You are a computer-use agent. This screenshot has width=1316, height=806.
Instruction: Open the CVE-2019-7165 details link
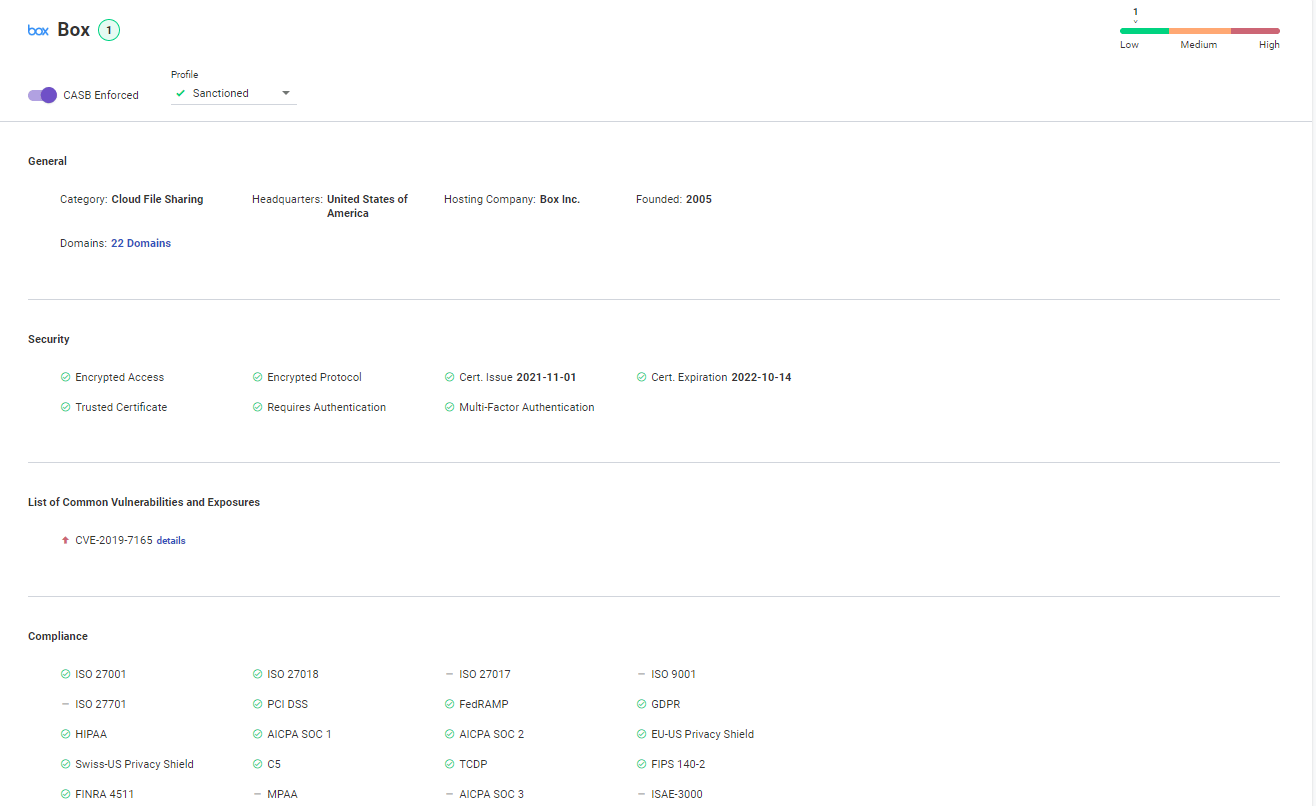[x=171, y=540]
